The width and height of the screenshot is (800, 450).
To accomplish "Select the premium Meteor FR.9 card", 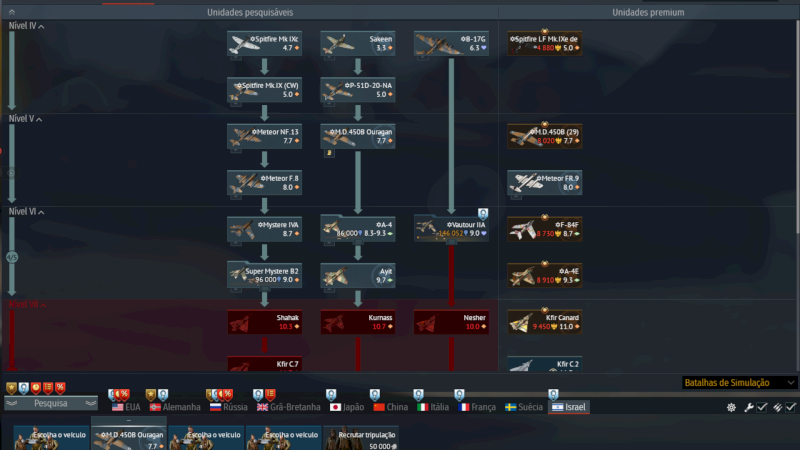I will 544,183.
